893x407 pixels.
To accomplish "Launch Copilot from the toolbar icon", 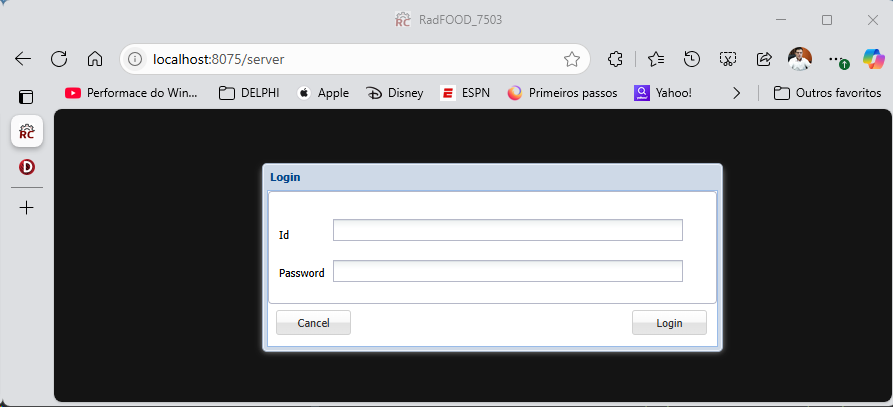I will [873, 59].
